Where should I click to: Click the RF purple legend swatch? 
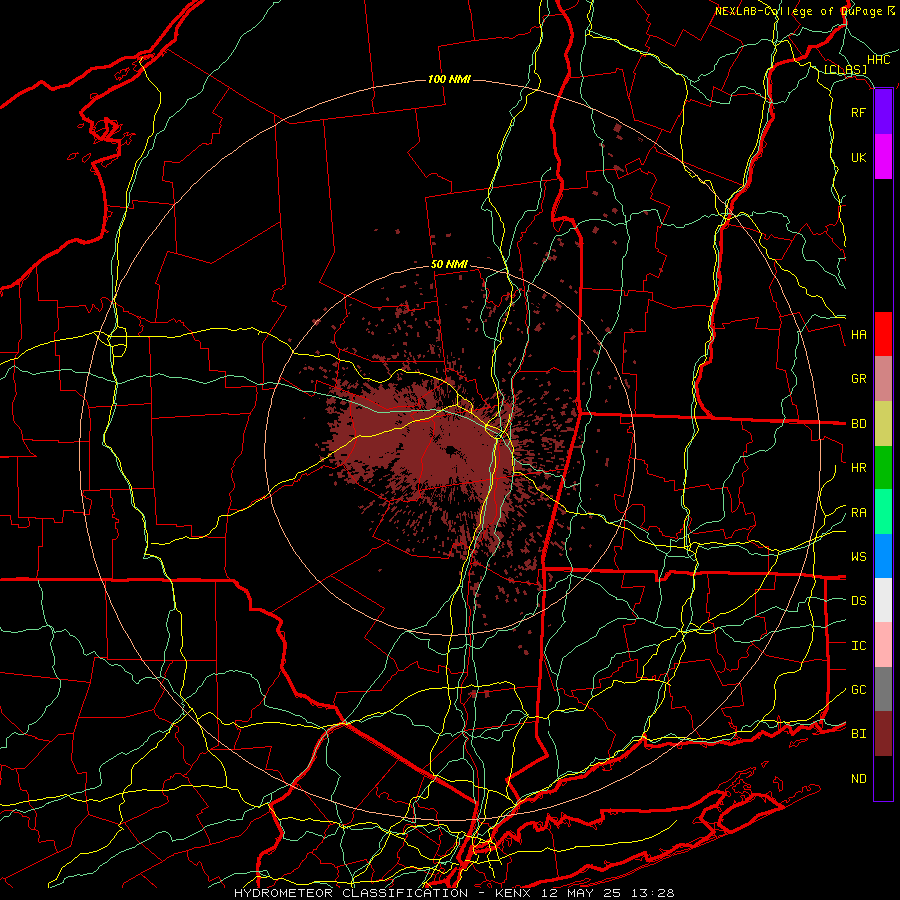883,112
